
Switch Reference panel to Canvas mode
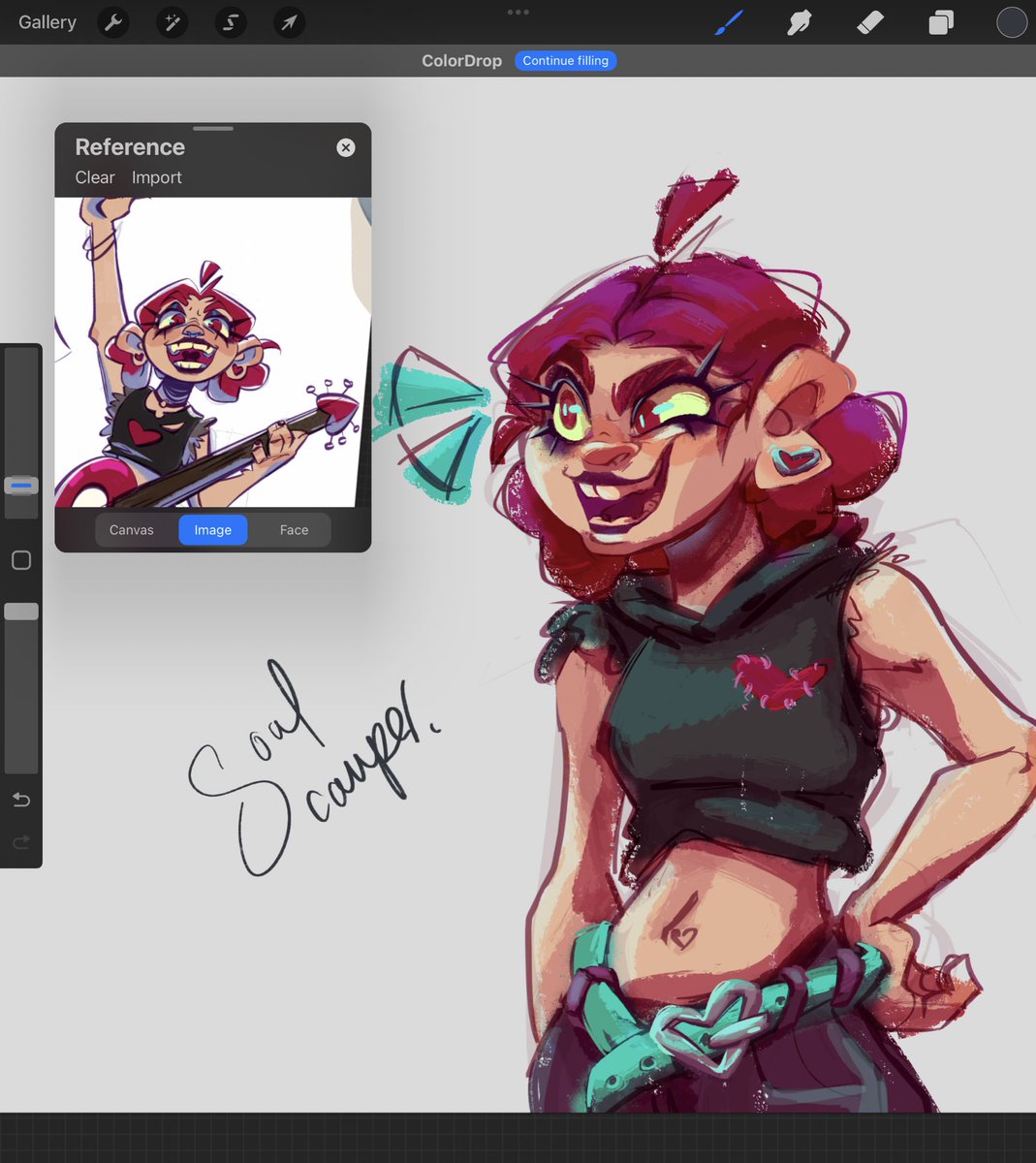tap(131, 529)
